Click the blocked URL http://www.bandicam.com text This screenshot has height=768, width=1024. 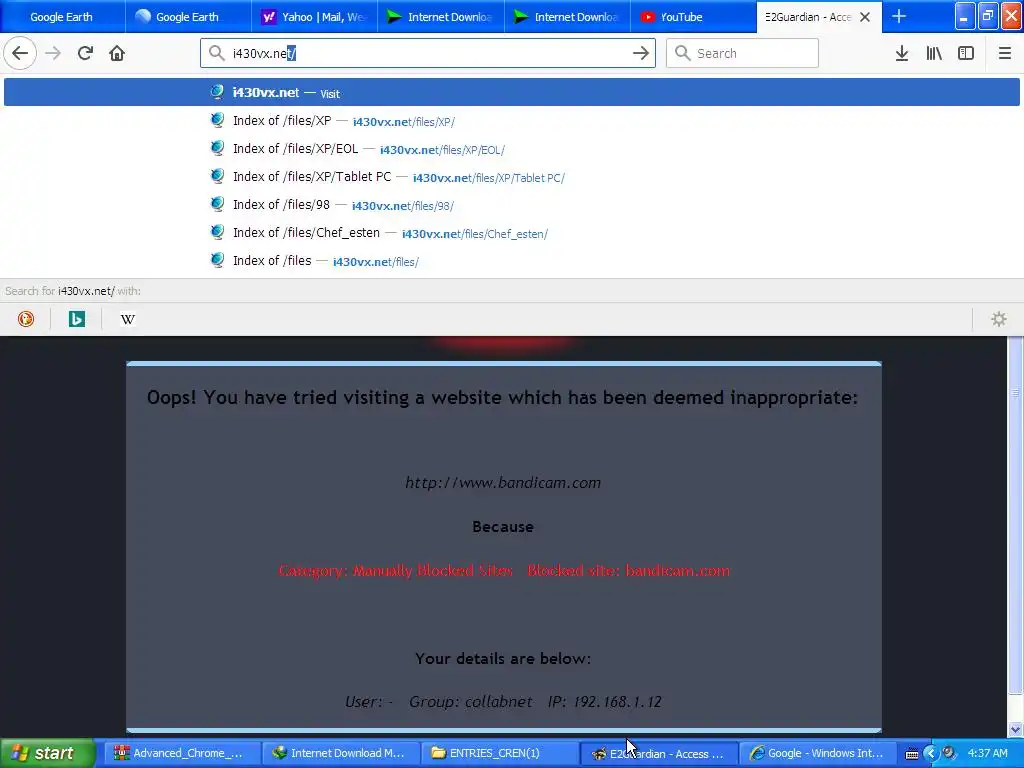point(503,483)
